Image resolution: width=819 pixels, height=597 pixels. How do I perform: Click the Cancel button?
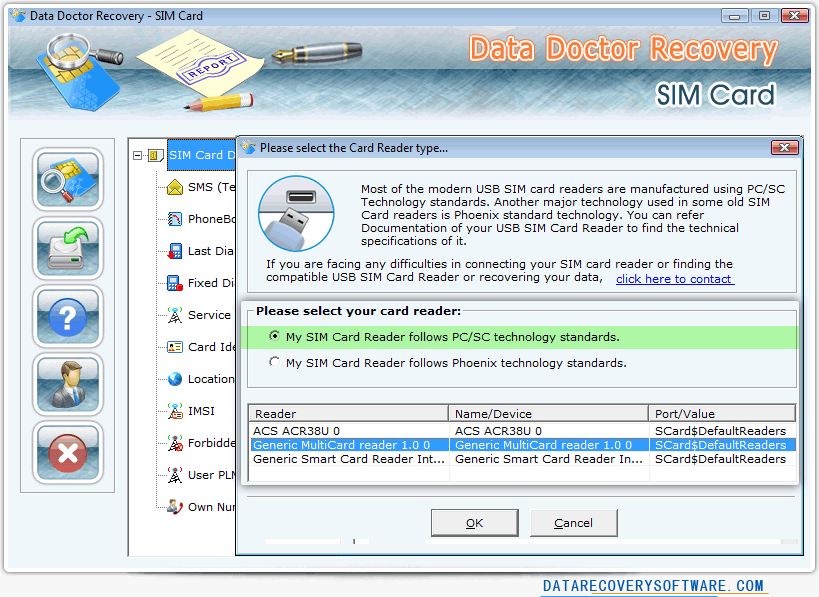pos(574,523)
